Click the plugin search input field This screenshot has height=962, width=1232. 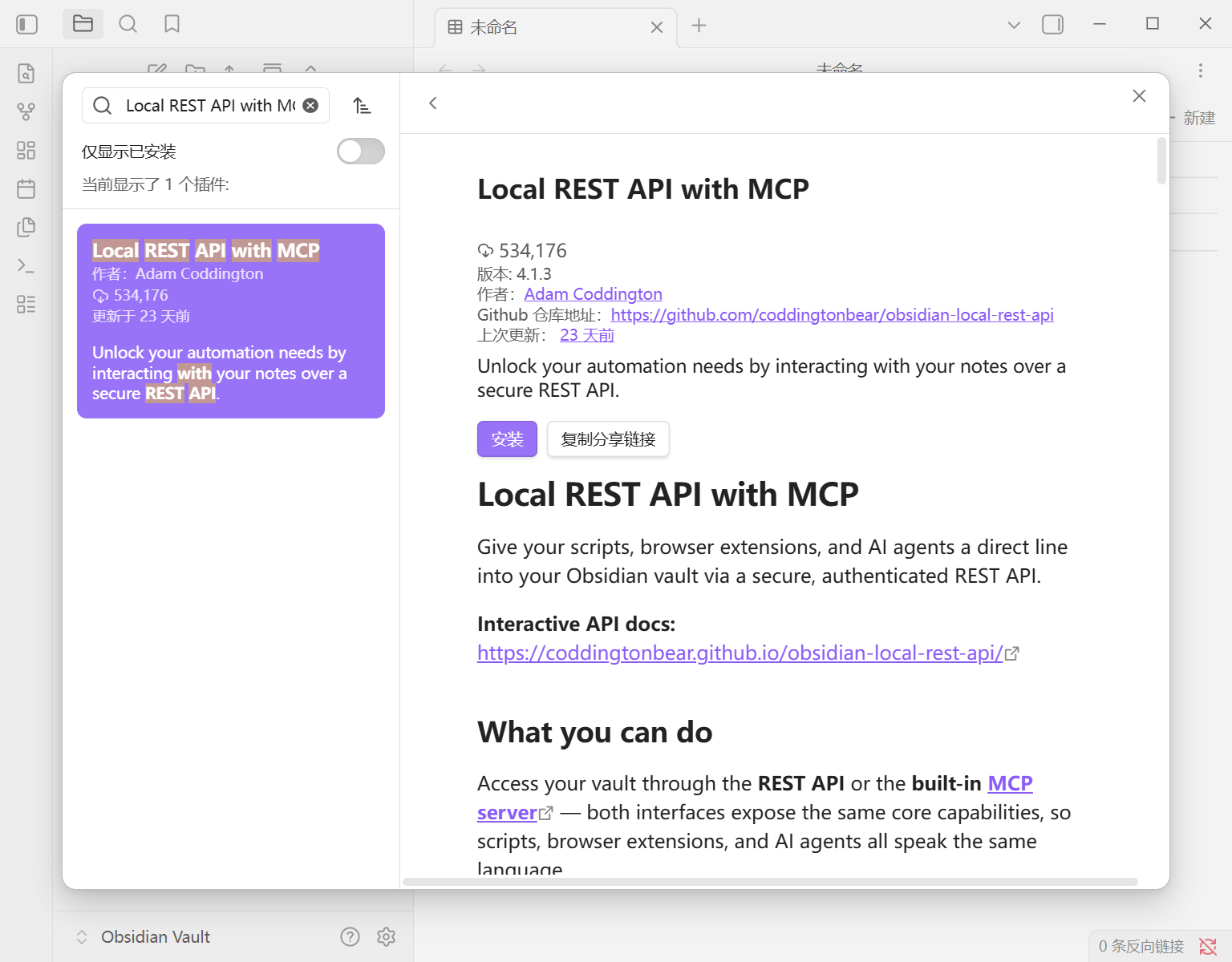coord(205,105)
